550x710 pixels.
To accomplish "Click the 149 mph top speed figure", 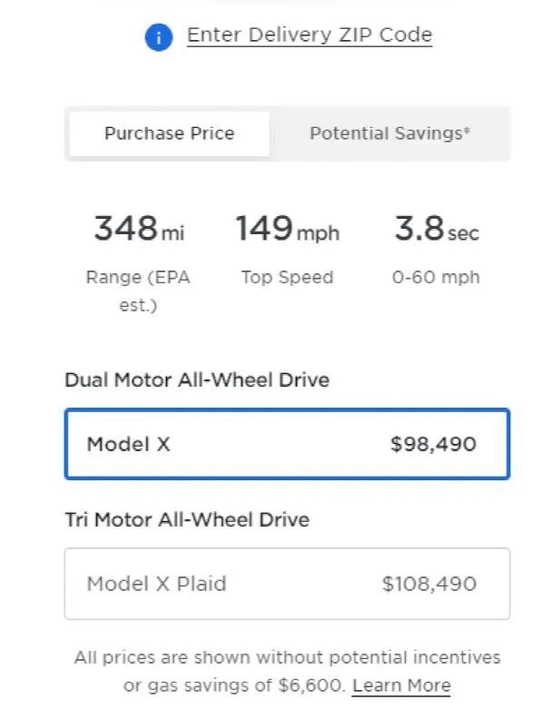I will pyautogui.click(x=287, y=228).
